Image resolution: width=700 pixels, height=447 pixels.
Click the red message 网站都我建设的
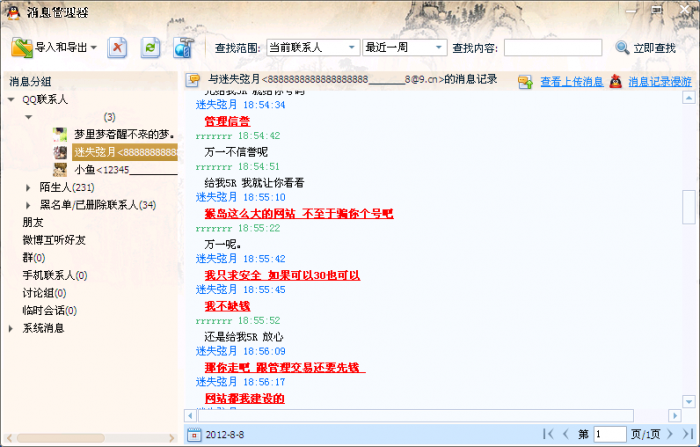pos(244,398)
